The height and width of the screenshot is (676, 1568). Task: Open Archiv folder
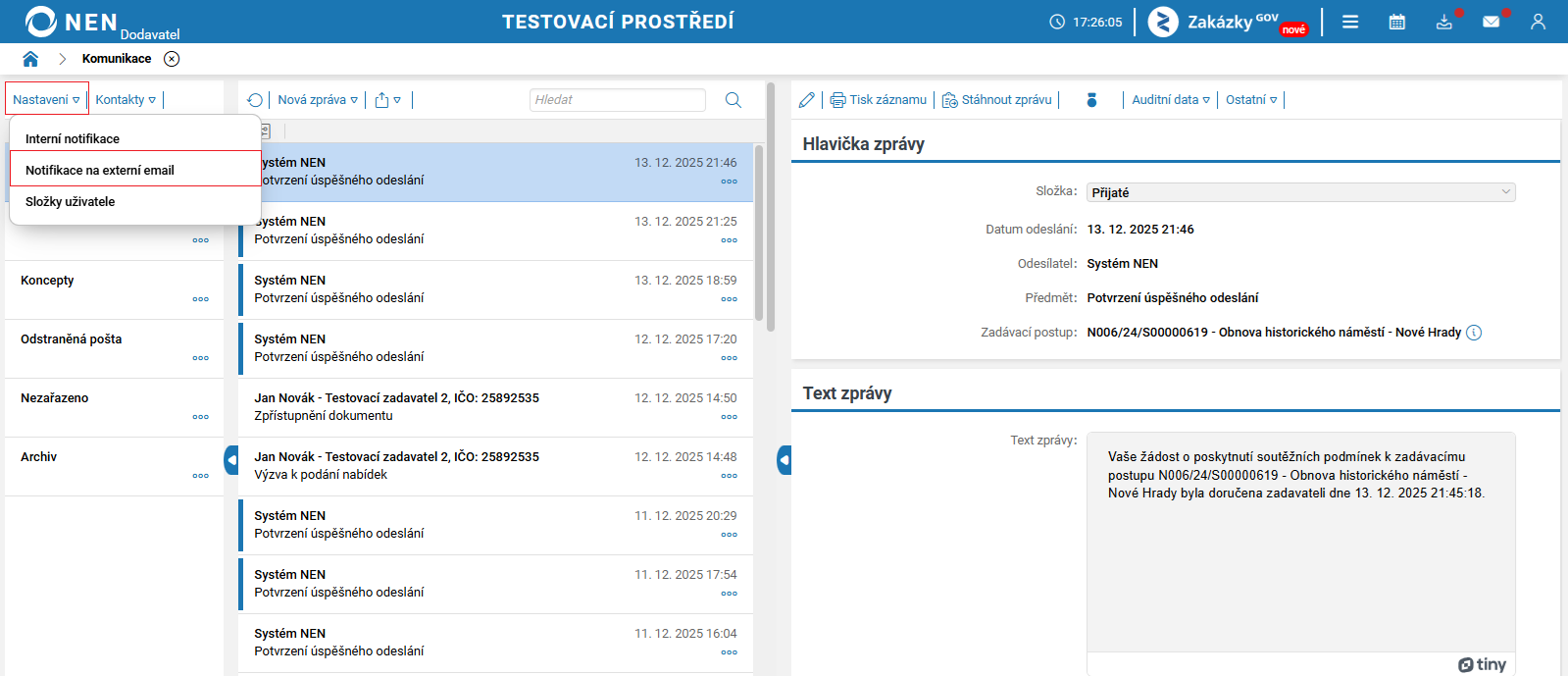click(114, 466)
